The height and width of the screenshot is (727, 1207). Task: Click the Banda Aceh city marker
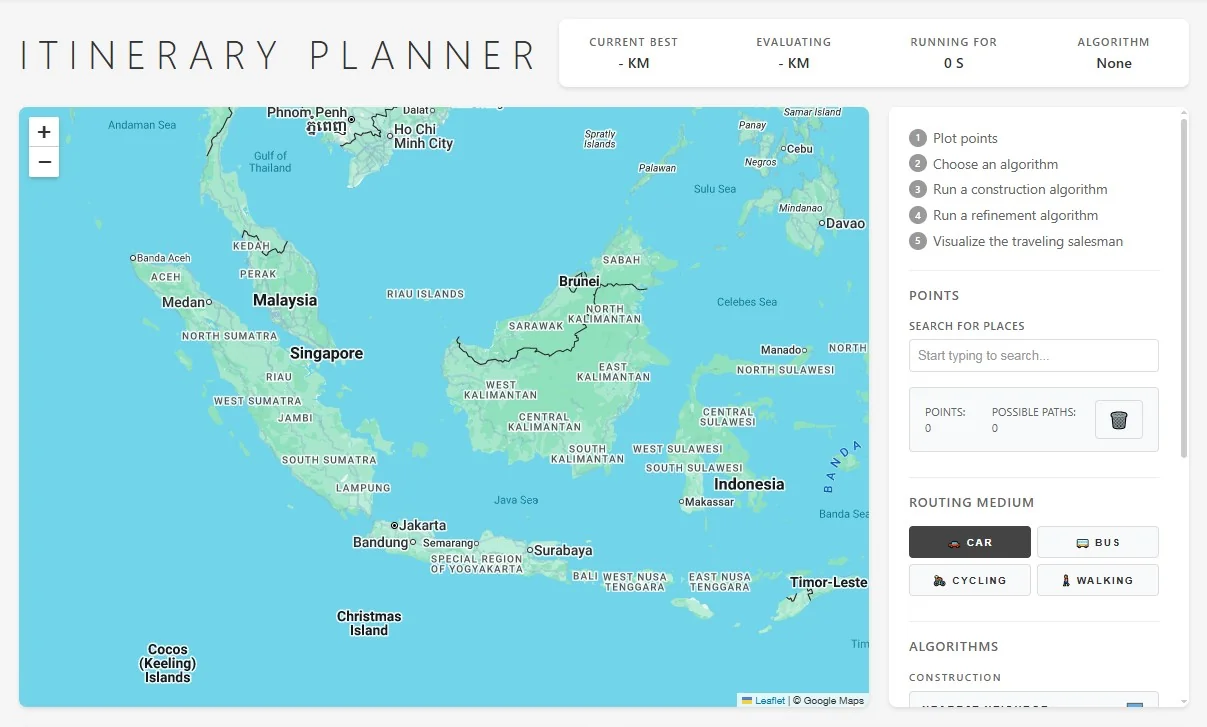point(133,258)
